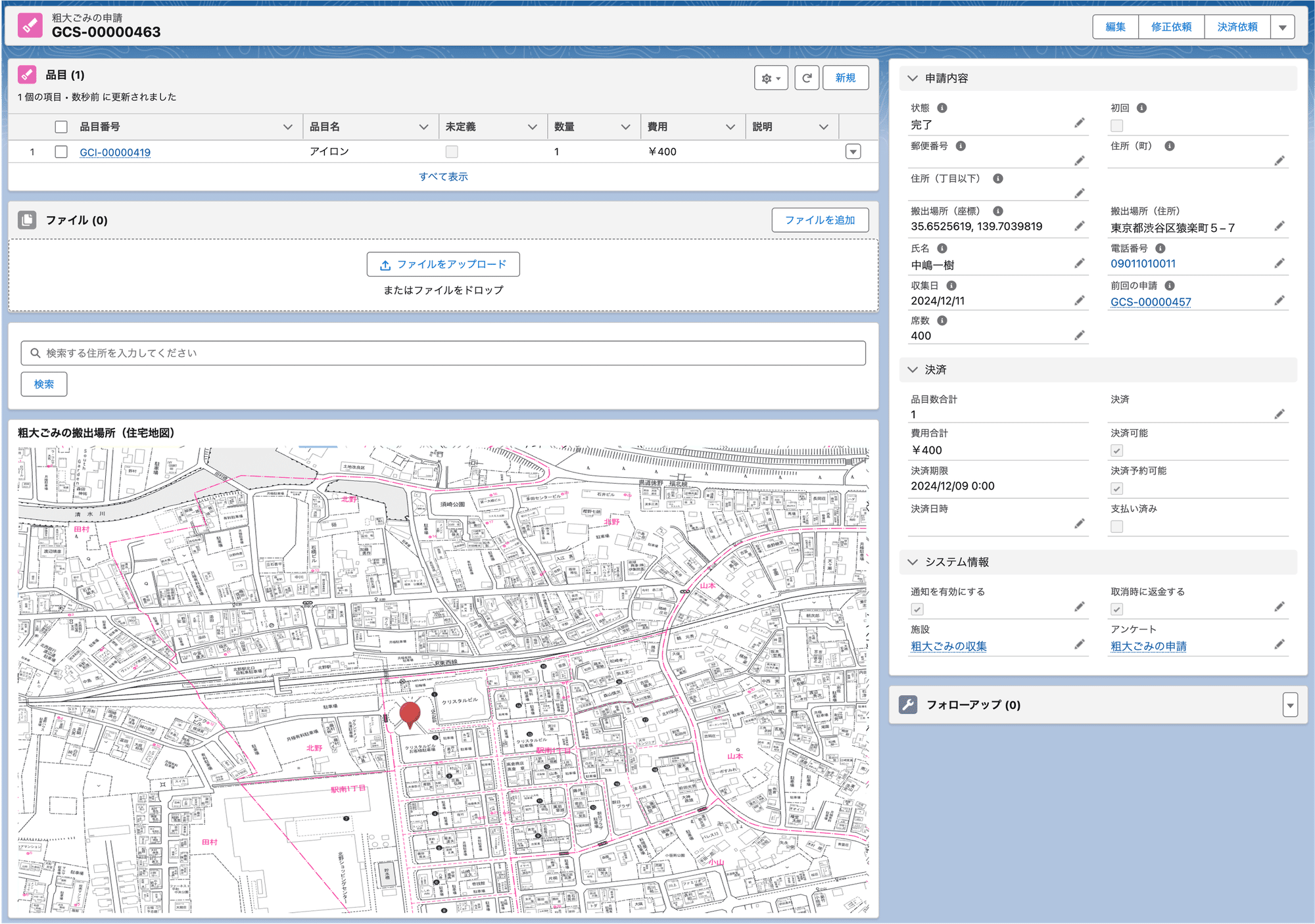
Task: Click info icon next to 収集日
Action: [951, 285]
